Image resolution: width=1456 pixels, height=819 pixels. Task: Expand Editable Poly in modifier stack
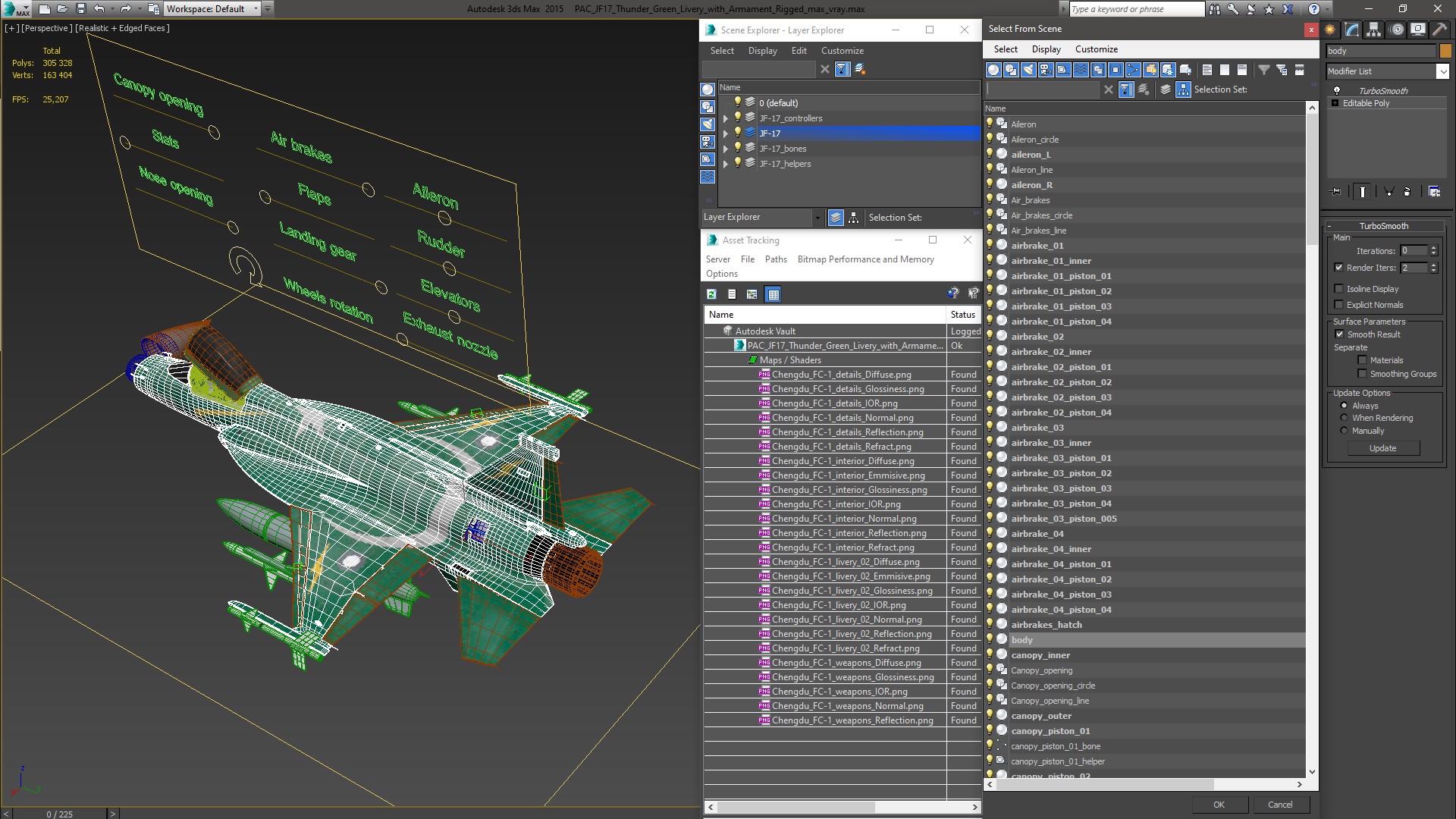(x=1335, y=103)
